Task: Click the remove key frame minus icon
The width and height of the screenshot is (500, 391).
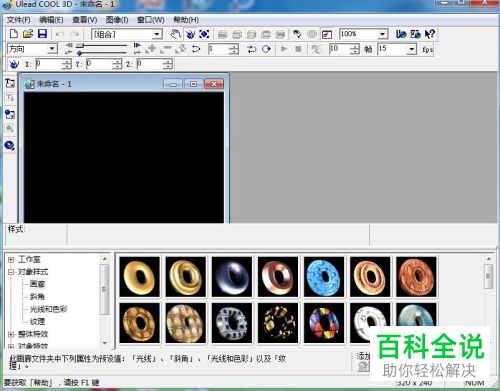Action: coord(166,49)
